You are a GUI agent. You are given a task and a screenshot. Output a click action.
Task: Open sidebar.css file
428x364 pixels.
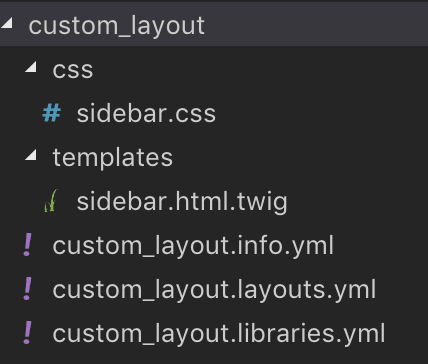(146, 114)
